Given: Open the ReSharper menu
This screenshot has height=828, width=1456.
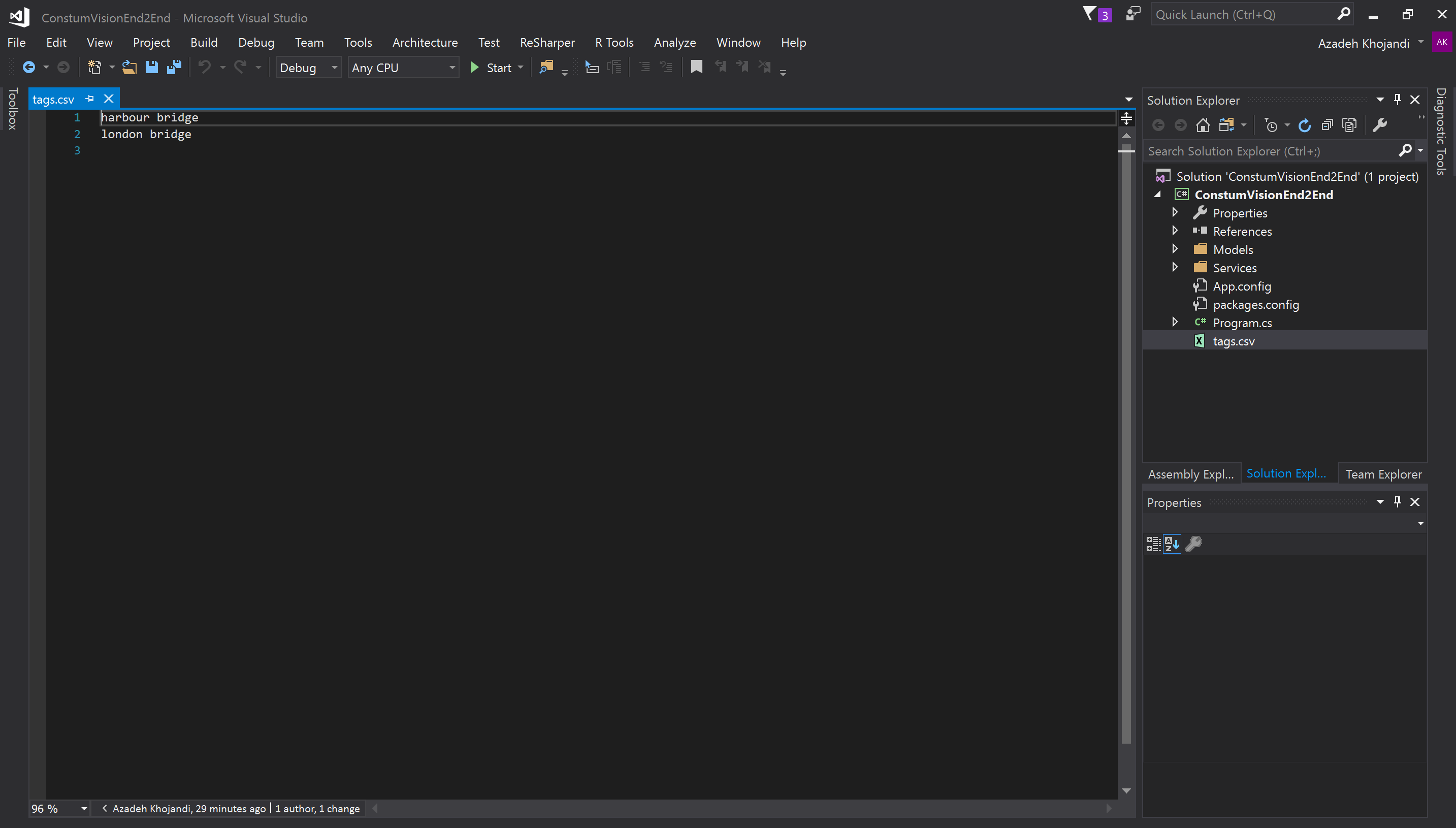Looking at the screenshot, I should tap(547, 43).
